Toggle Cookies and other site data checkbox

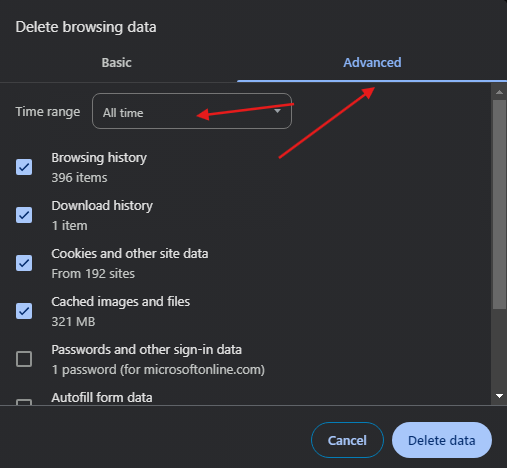pos(24,263)
